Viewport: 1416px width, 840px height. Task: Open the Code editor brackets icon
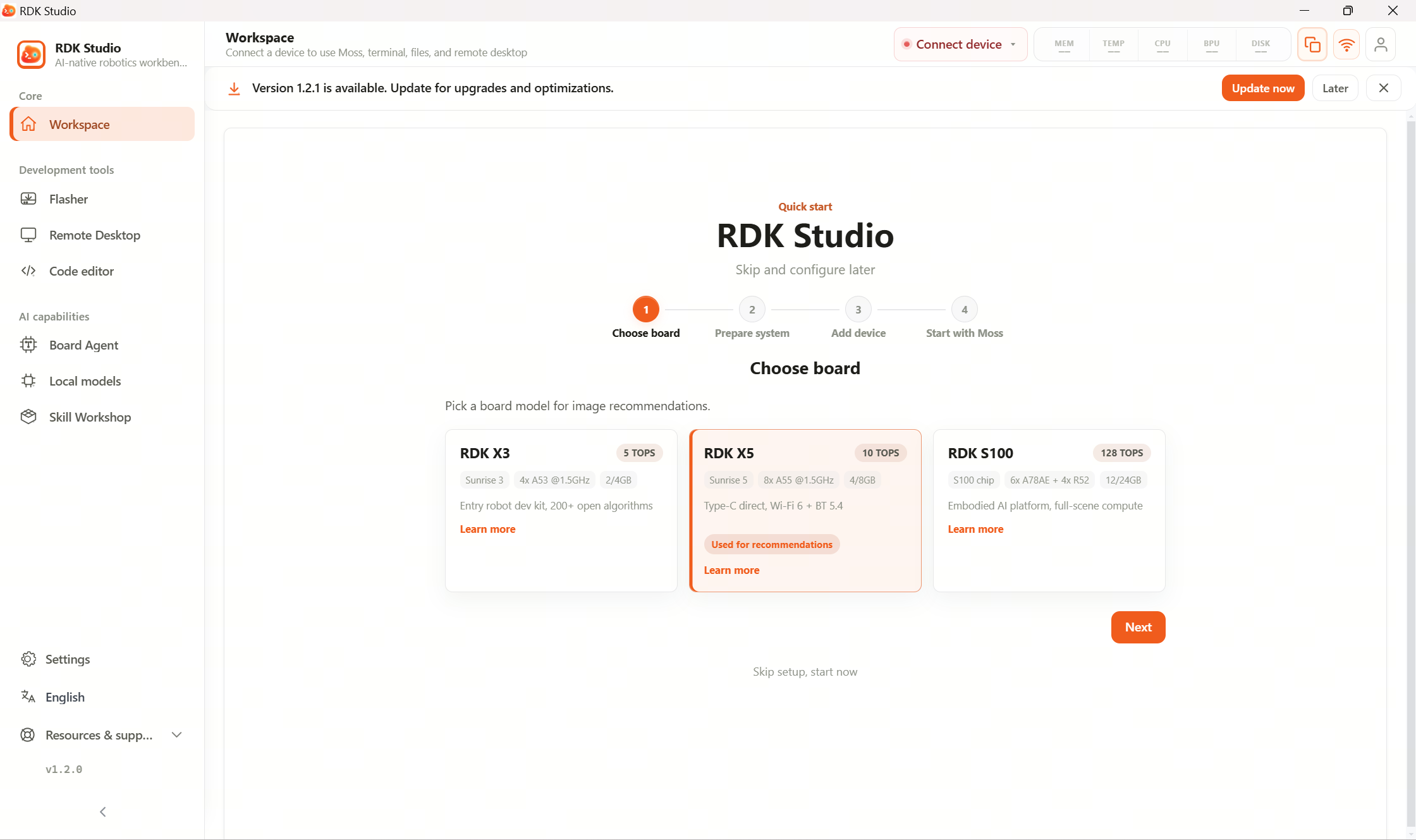[28, 271]
